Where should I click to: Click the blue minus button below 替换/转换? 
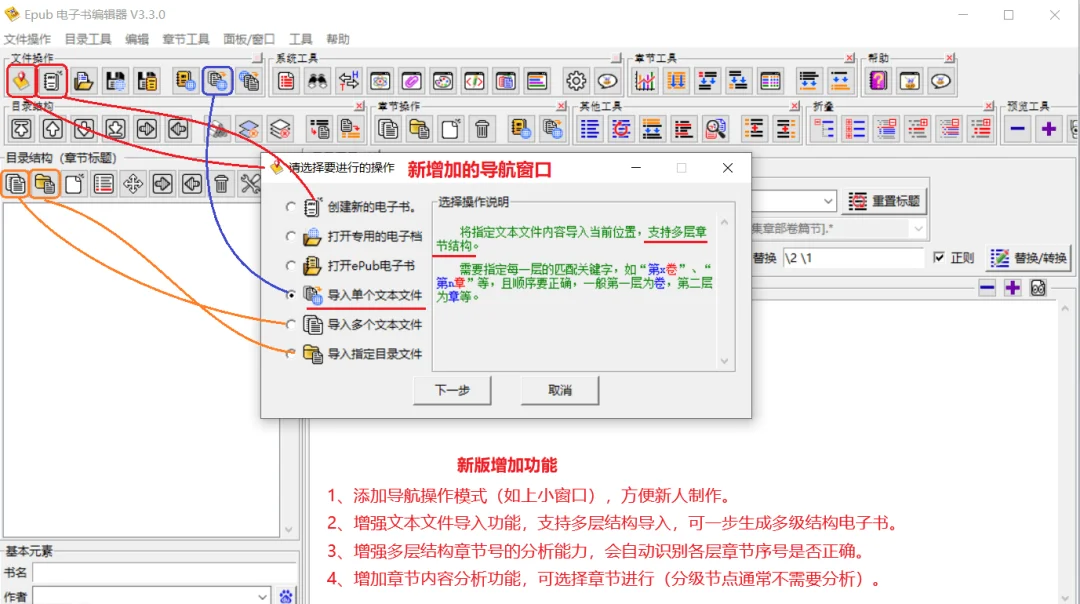tap(987, 288)
